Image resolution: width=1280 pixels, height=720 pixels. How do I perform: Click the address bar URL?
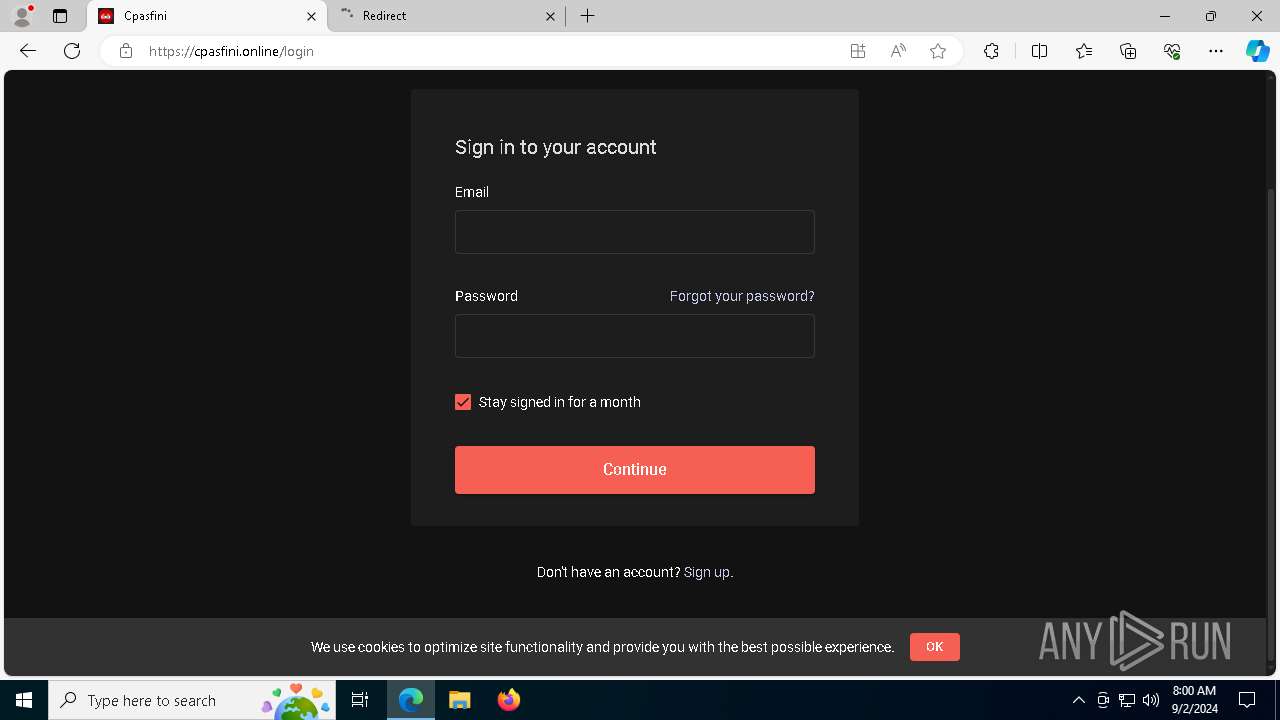tap(231, 51)
